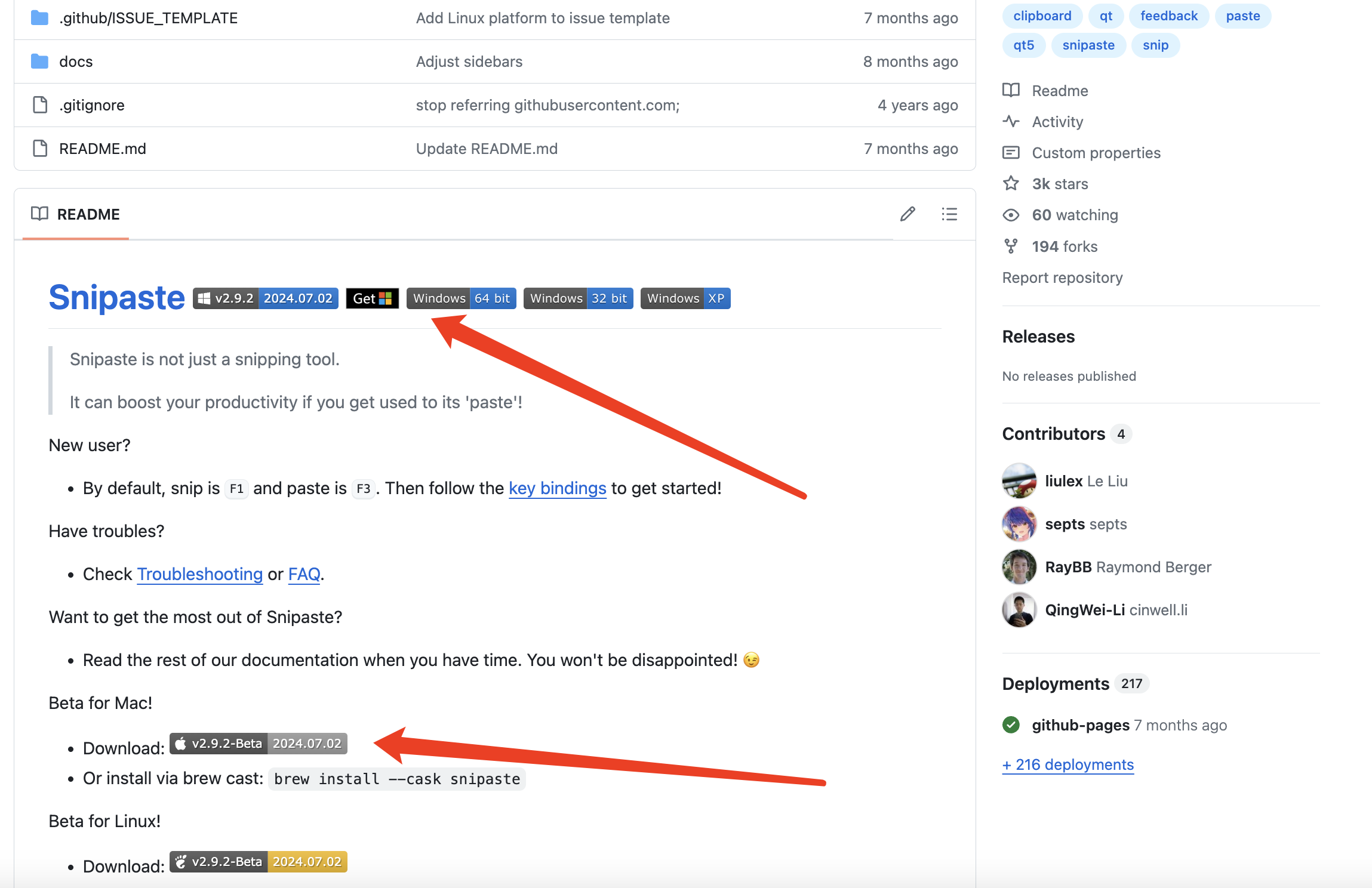Click the Get Microsoft Store badge
This screenshot has width=1372, height=888.
[x=372, y=298]
